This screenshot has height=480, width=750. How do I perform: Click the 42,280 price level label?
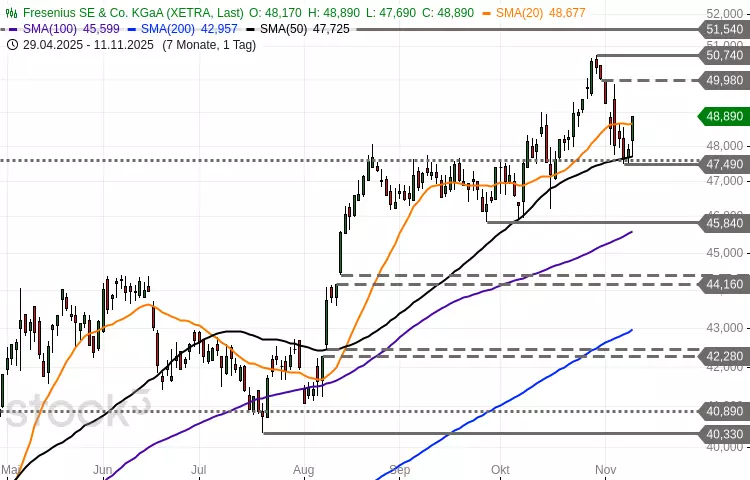(x=723, y=356)
